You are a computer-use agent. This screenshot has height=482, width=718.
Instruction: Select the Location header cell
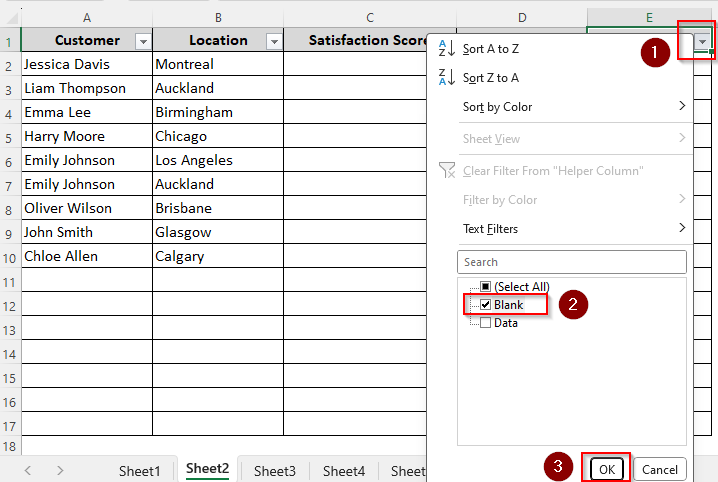click(x=218, y=40)
